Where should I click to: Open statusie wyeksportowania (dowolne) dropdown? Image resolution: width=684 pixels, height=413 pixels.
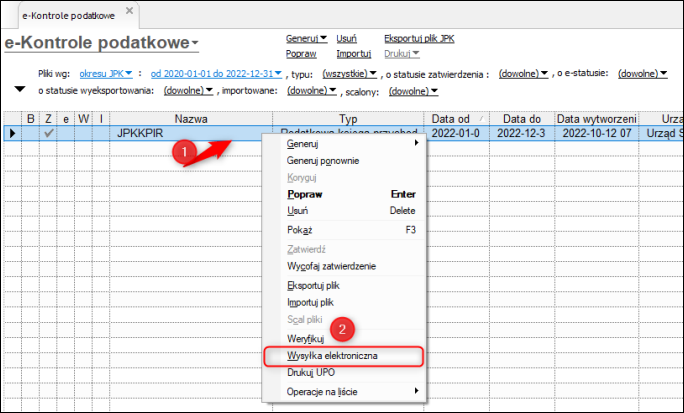tap(188, 91)
